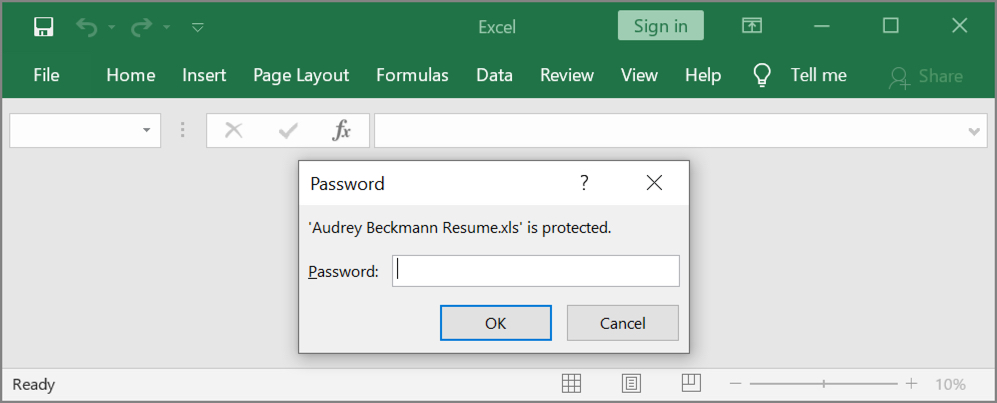Close the Password dialog

click(x=654, y=183)
